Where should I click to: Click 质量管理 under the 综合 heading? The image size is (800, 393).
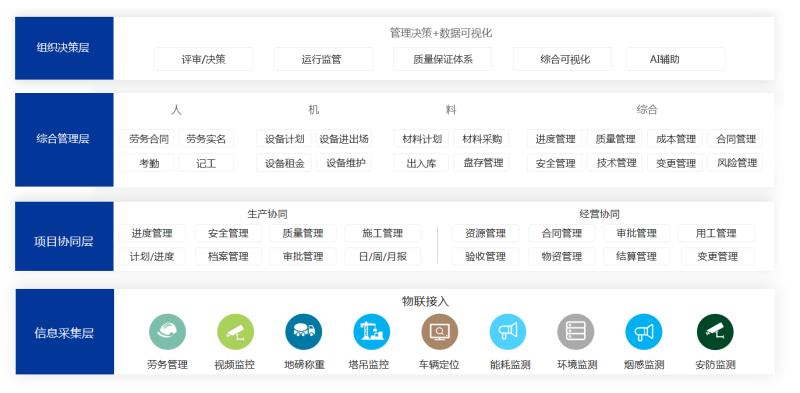point(615,138)
